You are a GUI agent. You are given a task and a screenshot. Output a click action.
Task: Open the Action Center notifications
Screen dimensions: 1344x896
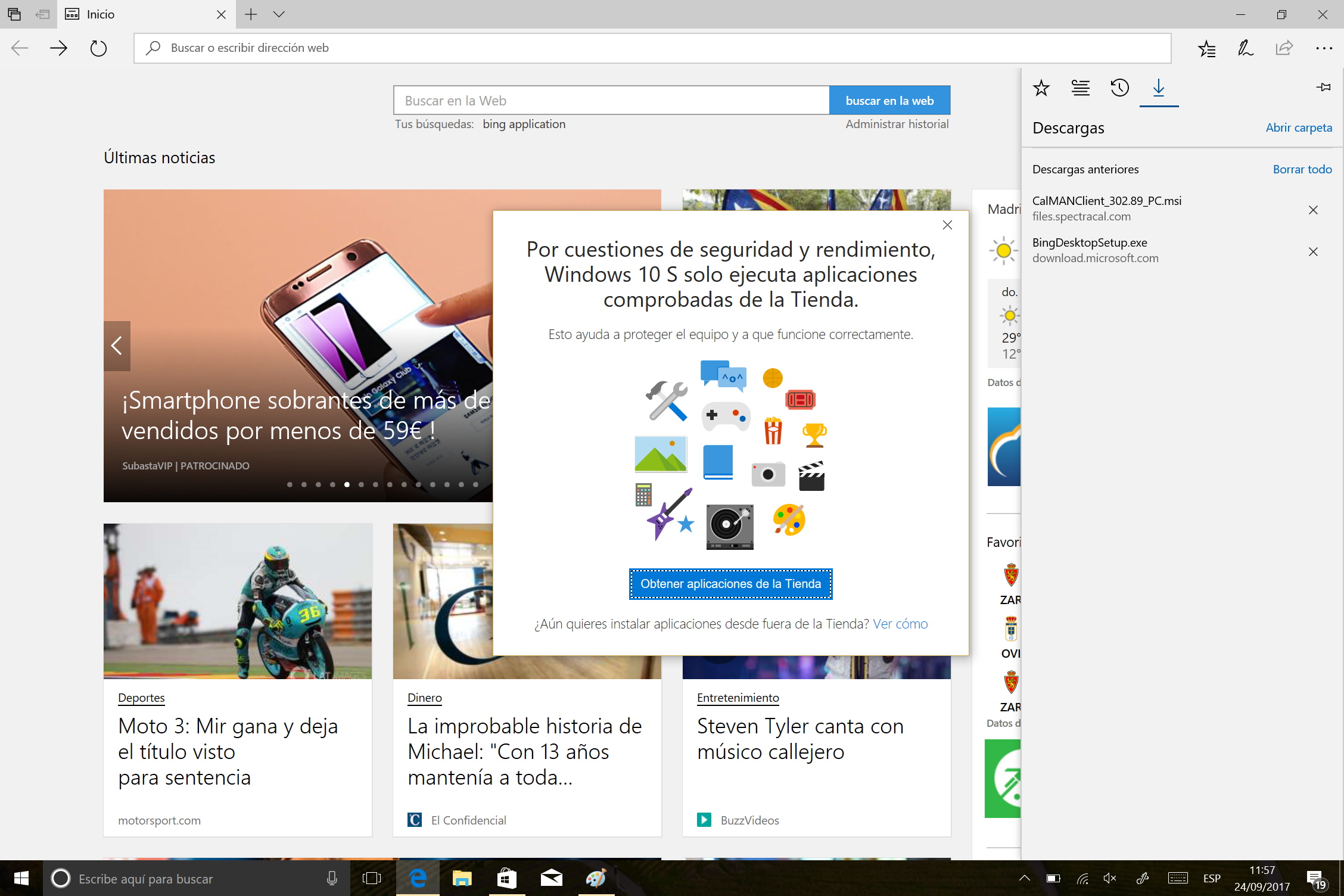(1315, 879)
